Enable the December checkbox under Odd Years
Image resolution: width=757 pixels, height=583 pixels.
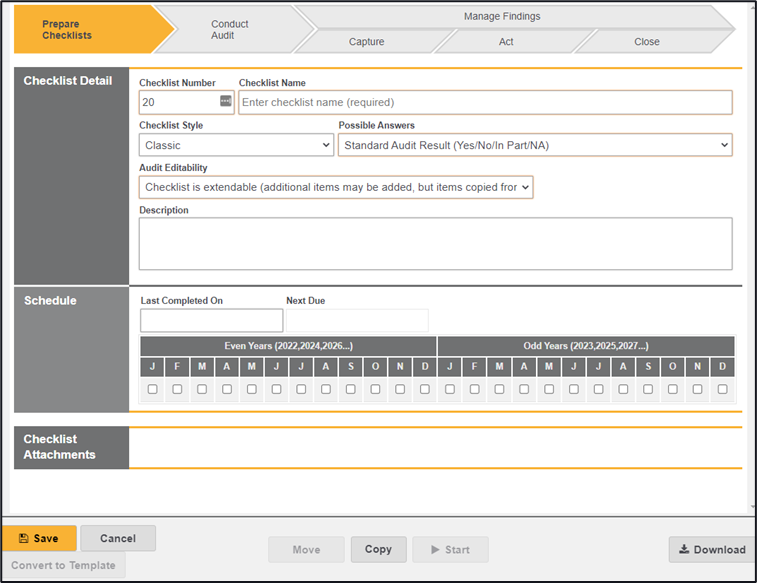(x=722, y=389)
